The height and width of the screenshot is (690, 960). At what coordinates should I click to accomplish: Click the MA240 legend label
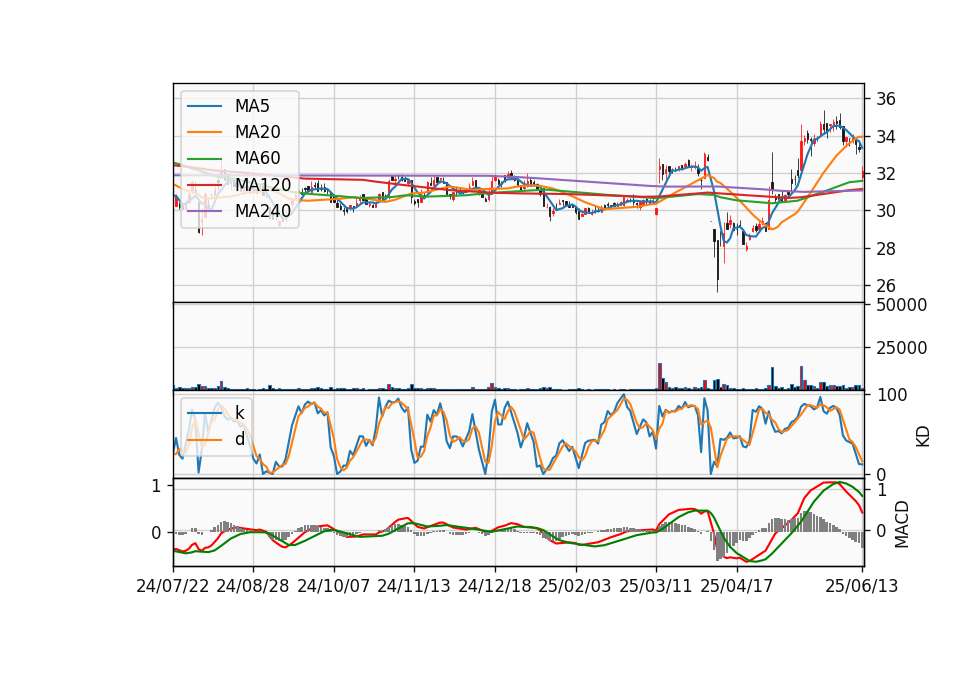click(263, 211)
